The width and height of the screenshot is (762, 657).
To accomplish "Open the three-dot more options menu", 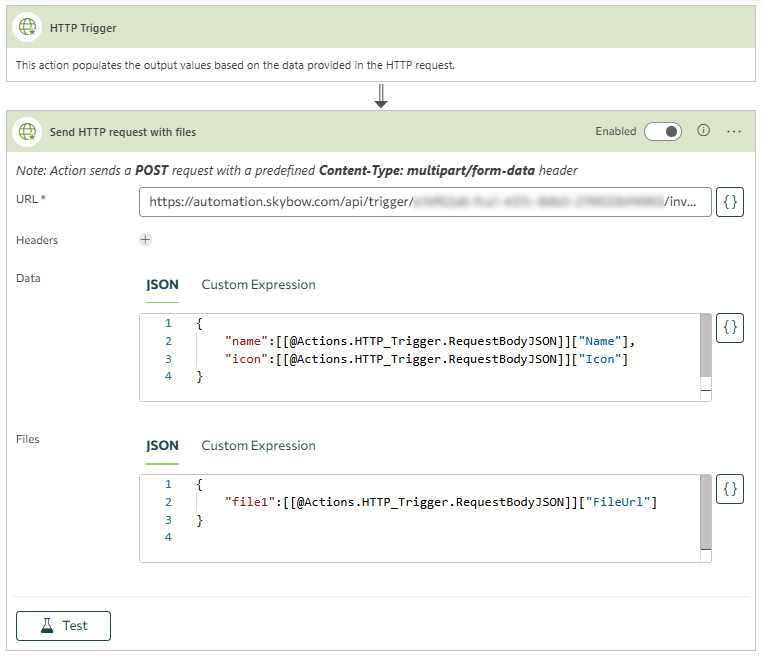I will [x=734, y=131].
